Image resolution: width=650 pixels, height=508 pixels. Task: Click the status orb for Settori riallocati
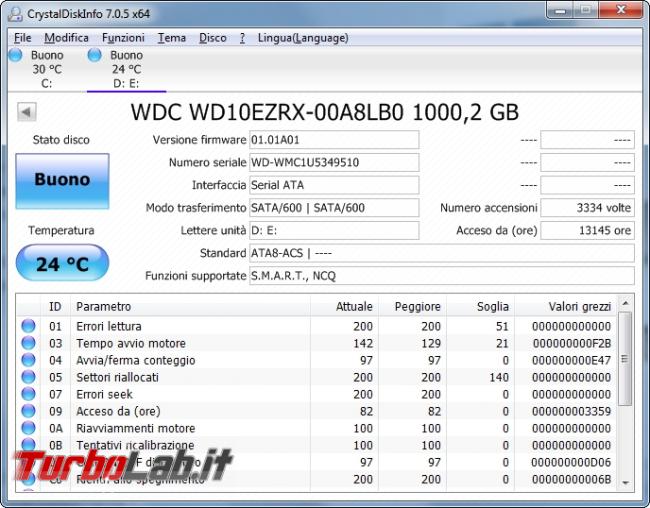(x=28, y=377)
